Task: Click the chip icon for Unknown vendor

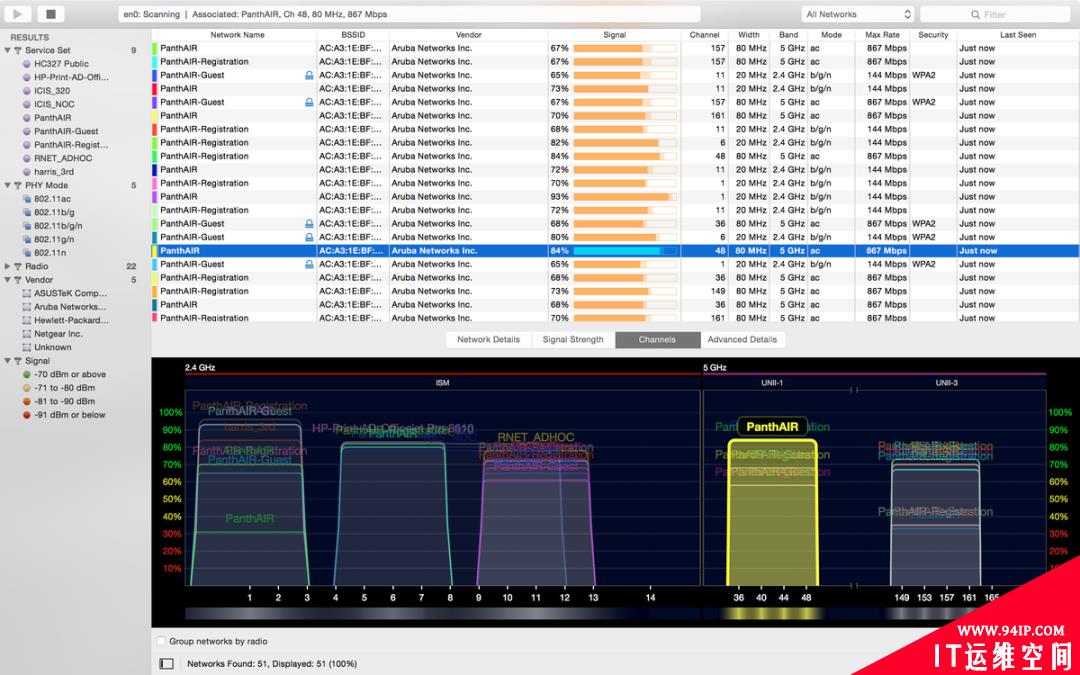Action: 27,347
